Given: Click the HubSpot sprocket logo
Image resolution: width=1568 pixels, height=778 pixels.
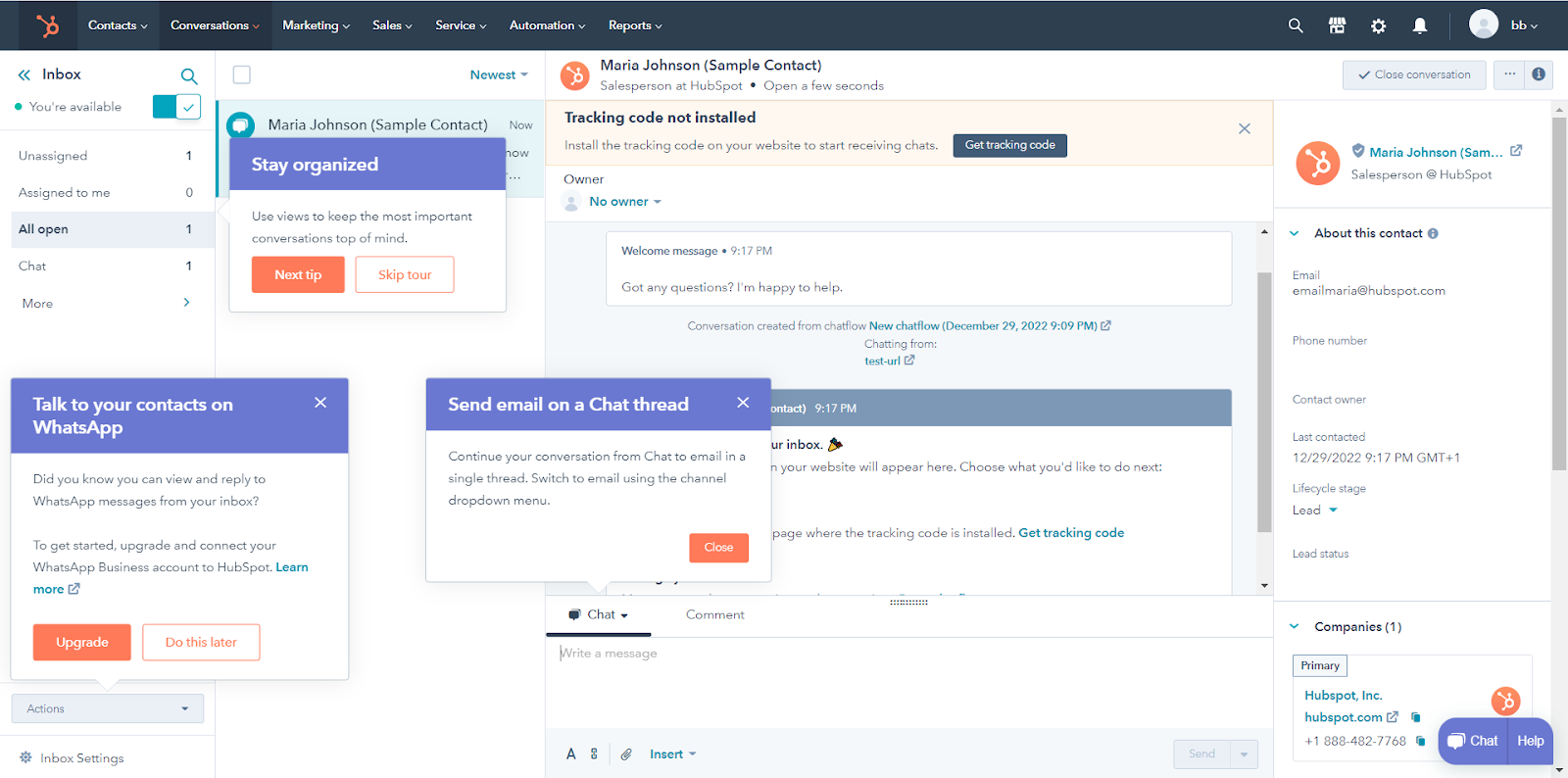Looking at the screenshot, I should pyautogui.click(x=47, y=25).
